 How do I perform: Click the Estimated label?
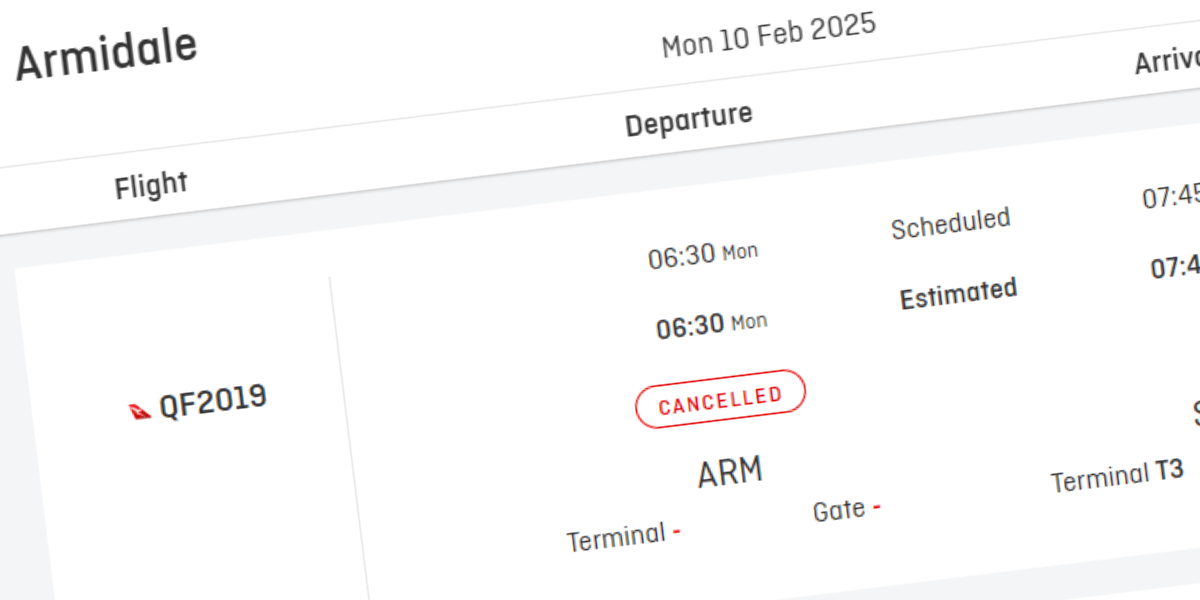pos(958,295)
